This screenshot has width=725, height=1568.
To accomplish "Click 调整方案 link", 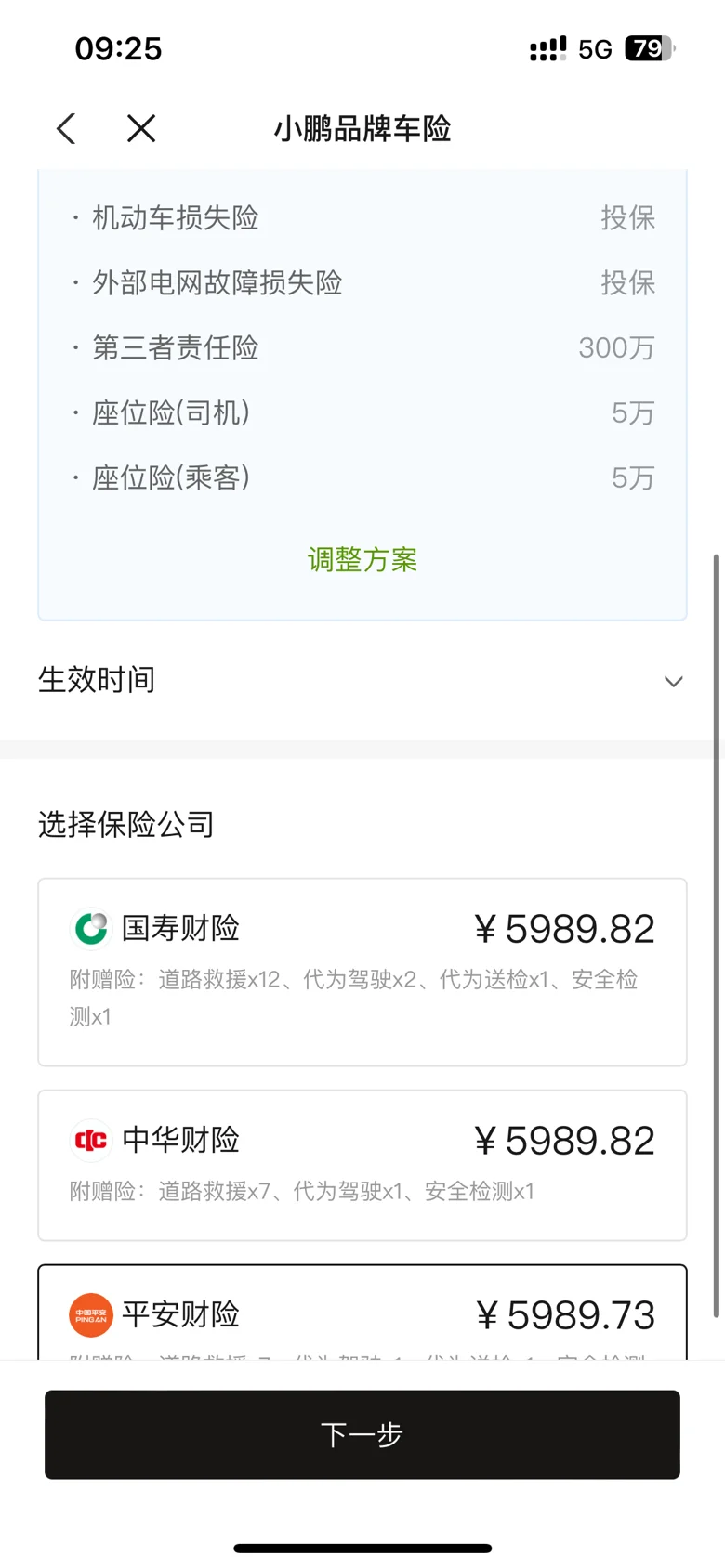I will pyautogui.click(x=362, y=559).
